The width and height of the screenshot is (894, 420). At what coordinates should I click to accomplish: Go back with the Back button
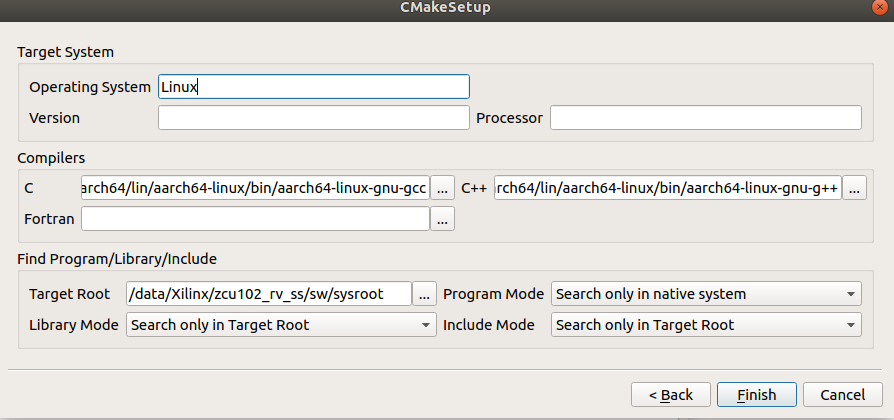pos(670,394)
